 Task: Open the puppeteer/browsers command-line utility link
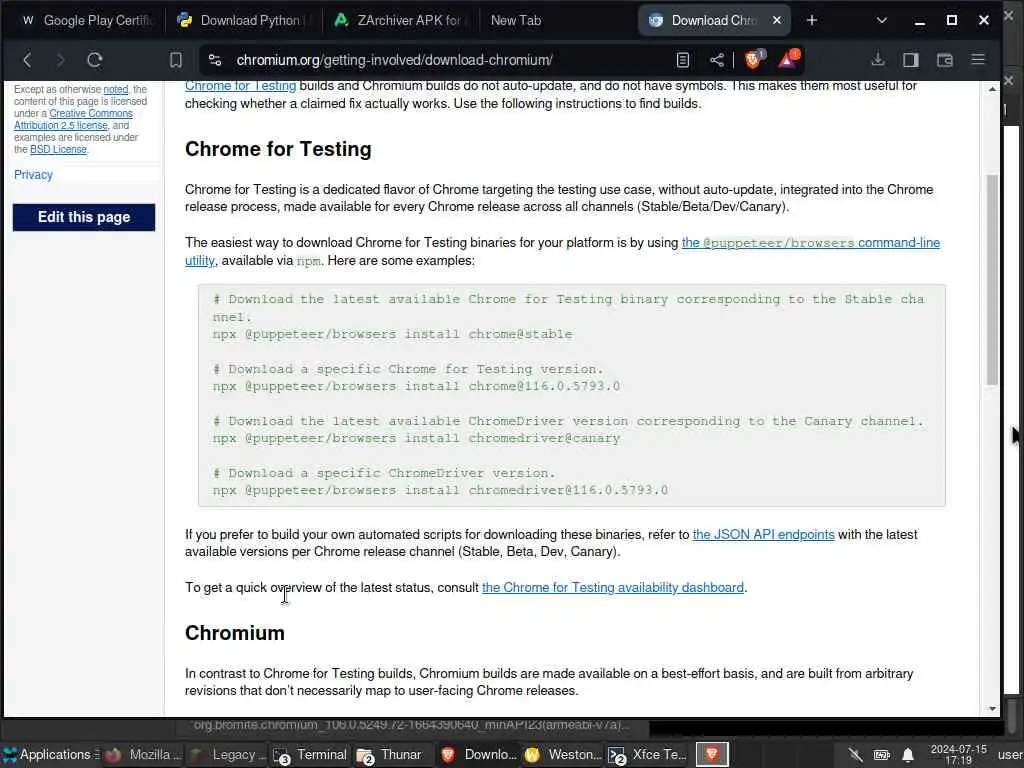coord(810,243)
